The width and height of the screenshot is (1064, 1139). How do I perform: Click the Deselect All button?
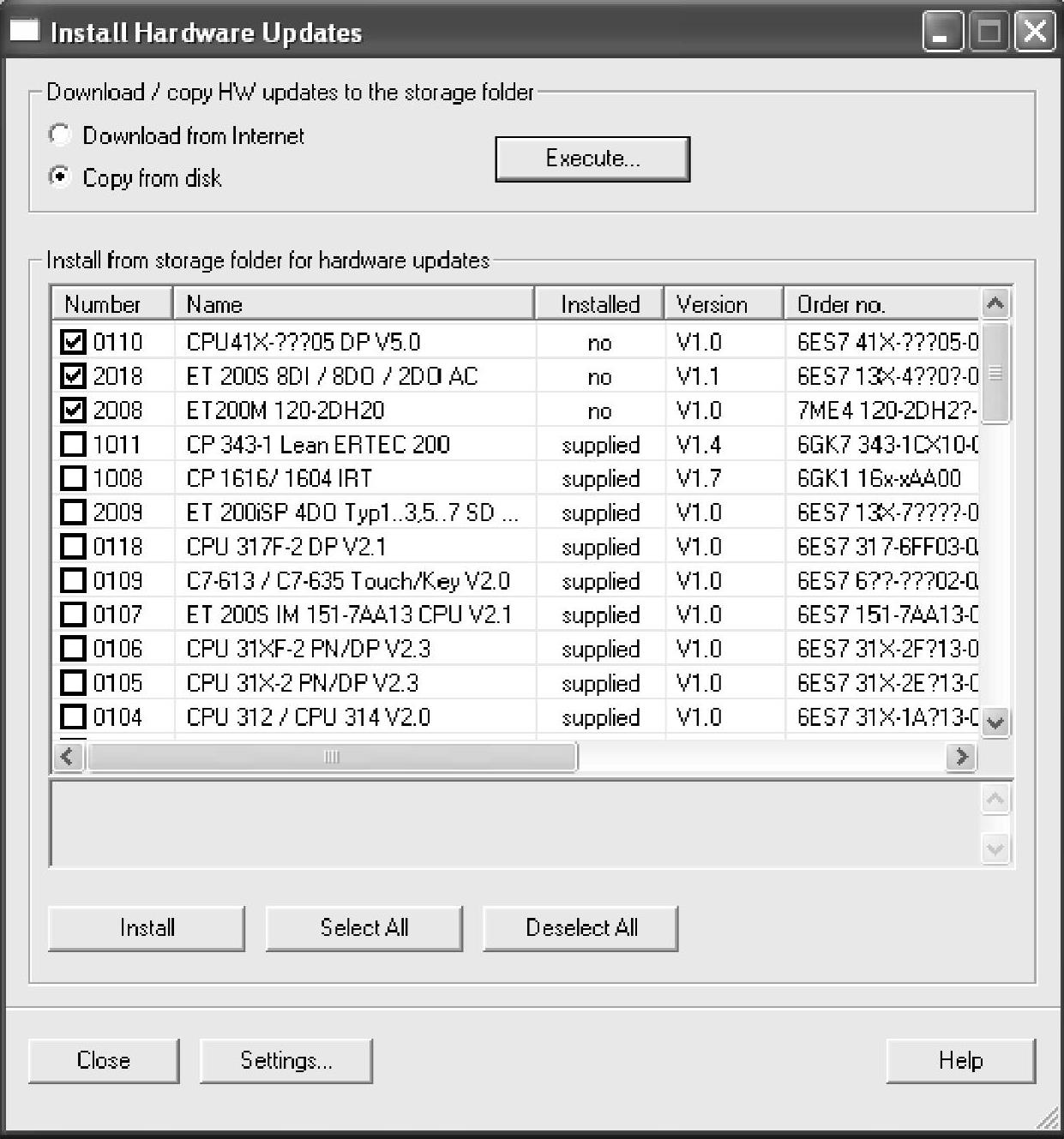point(581,928)
